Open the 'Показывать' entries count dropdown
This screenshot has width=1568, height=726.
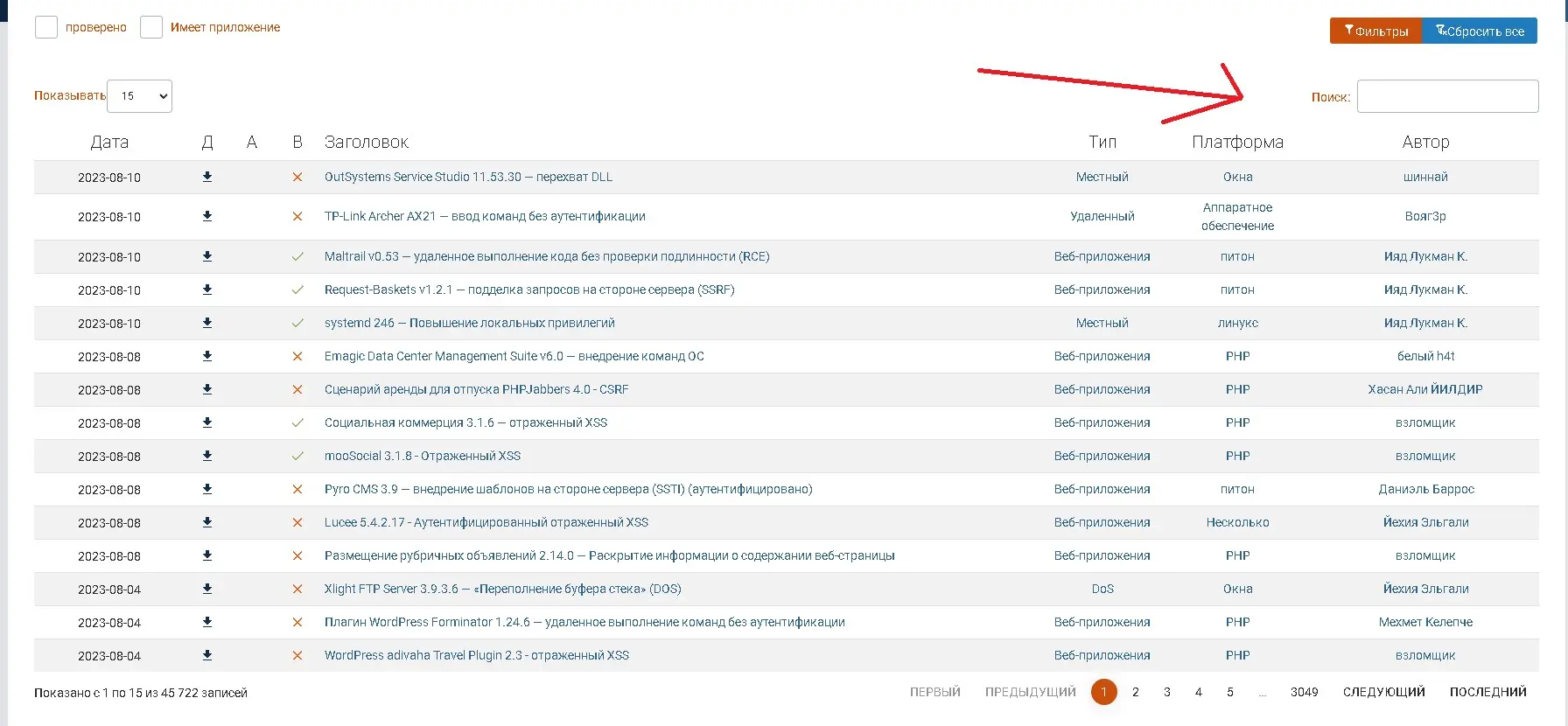click(x=140, y=96)
